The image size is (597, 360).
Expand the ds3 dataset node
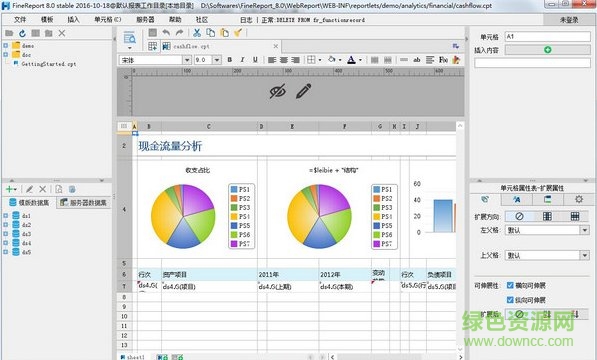[5, 234]
